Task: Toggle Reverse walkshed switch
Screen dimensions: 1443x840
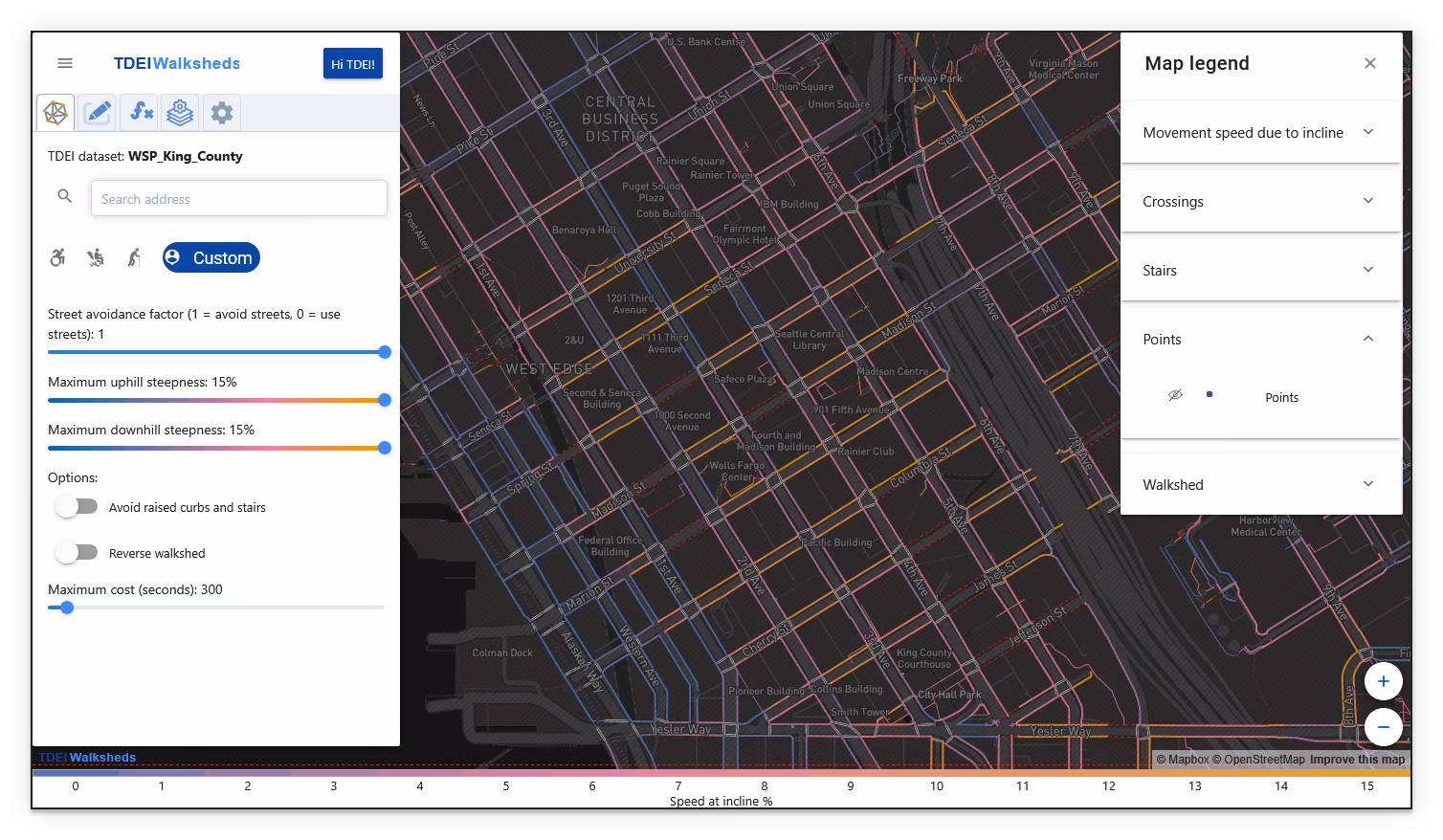Action: [x=77, y=552]
